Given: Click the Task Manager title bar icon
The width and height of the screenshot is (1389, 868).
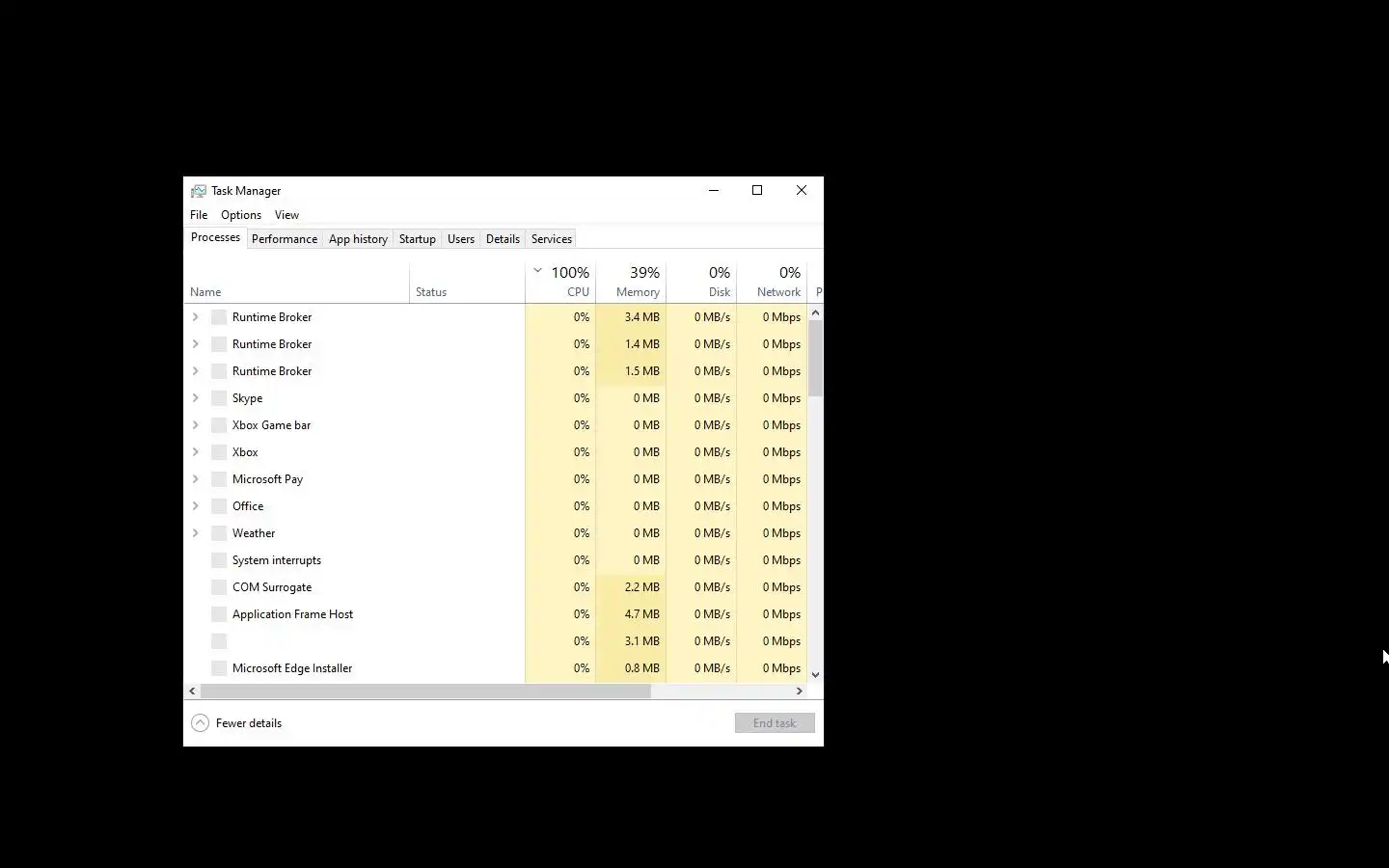Looking at the screenshot, I should point(199,191).
